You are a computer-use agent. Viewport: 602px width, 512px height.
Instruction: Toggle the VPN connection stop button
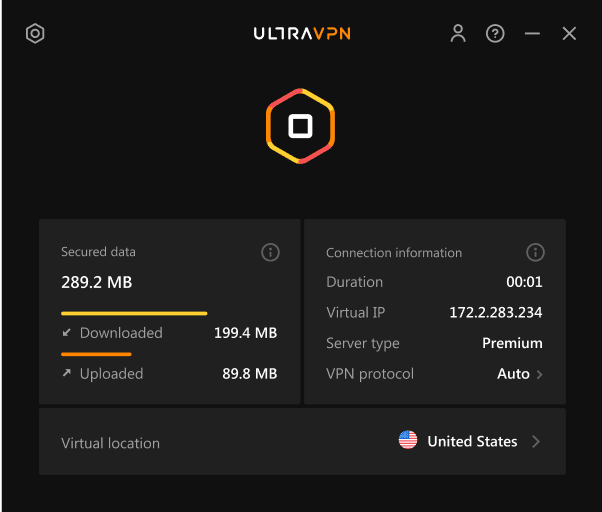coord(300,126)
